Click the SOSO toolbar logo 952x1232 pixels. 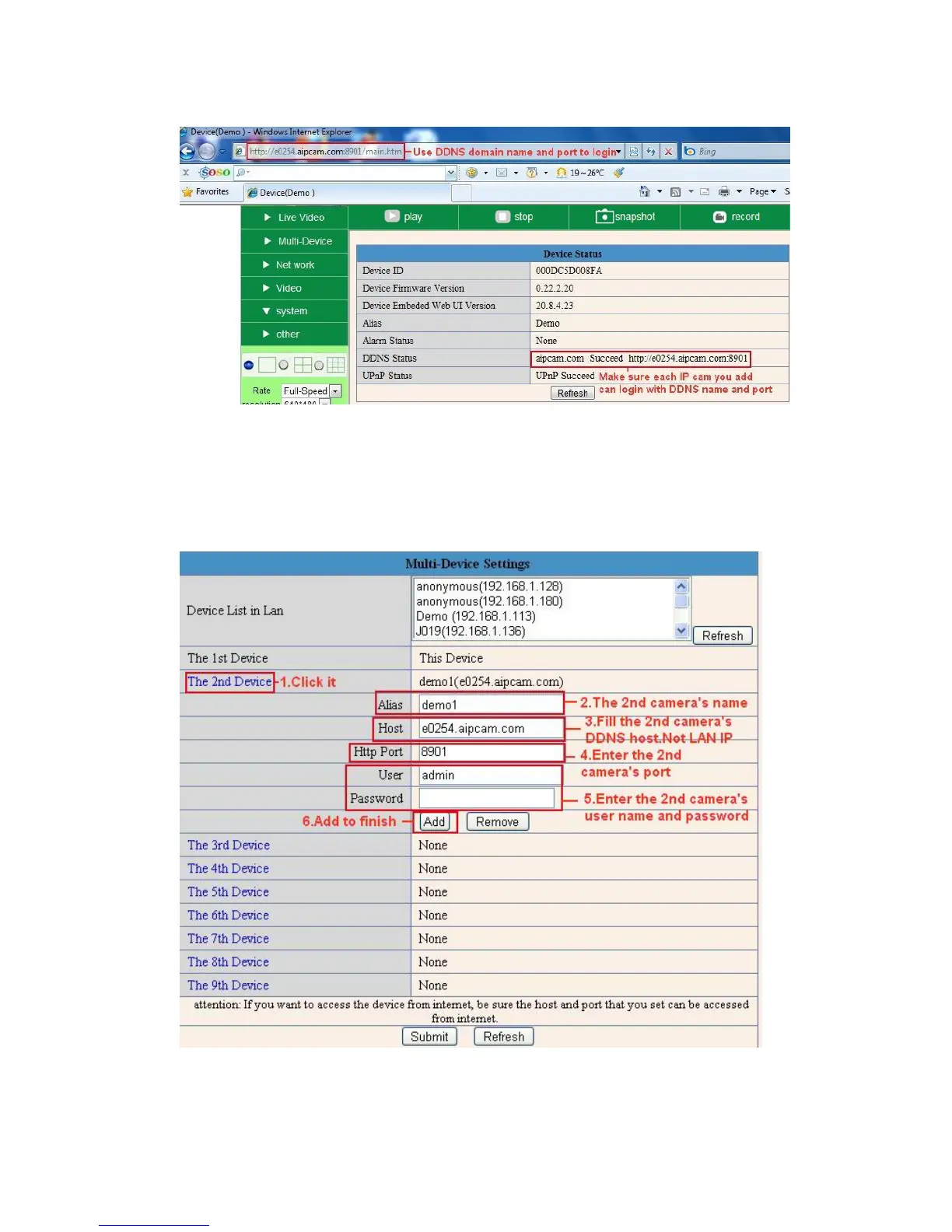tap(215, 173)
